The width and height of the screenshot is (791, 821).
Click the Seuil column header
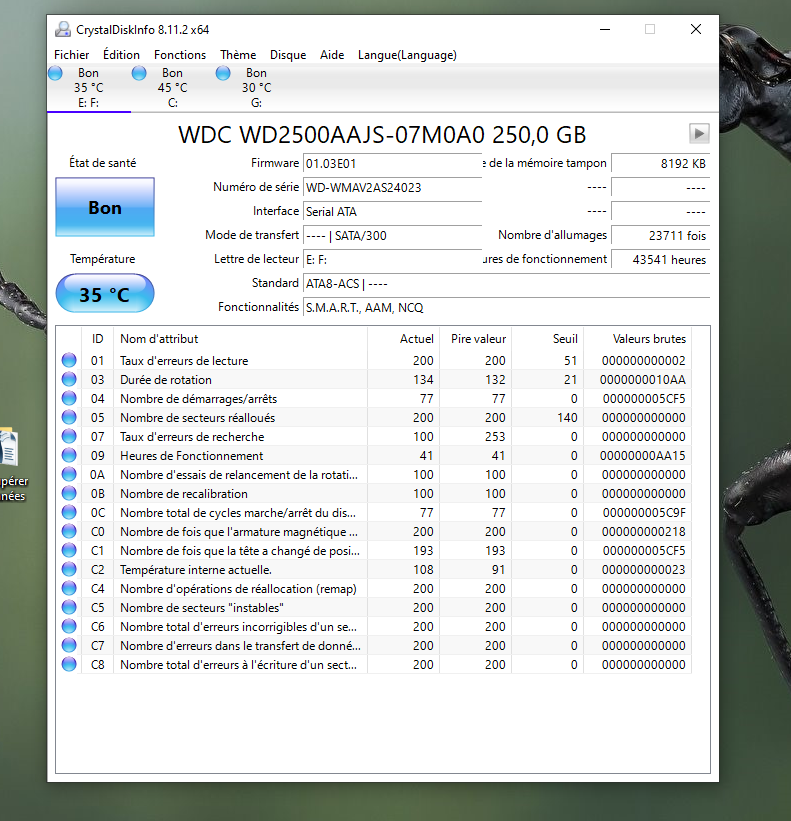[x=548, y=339]
